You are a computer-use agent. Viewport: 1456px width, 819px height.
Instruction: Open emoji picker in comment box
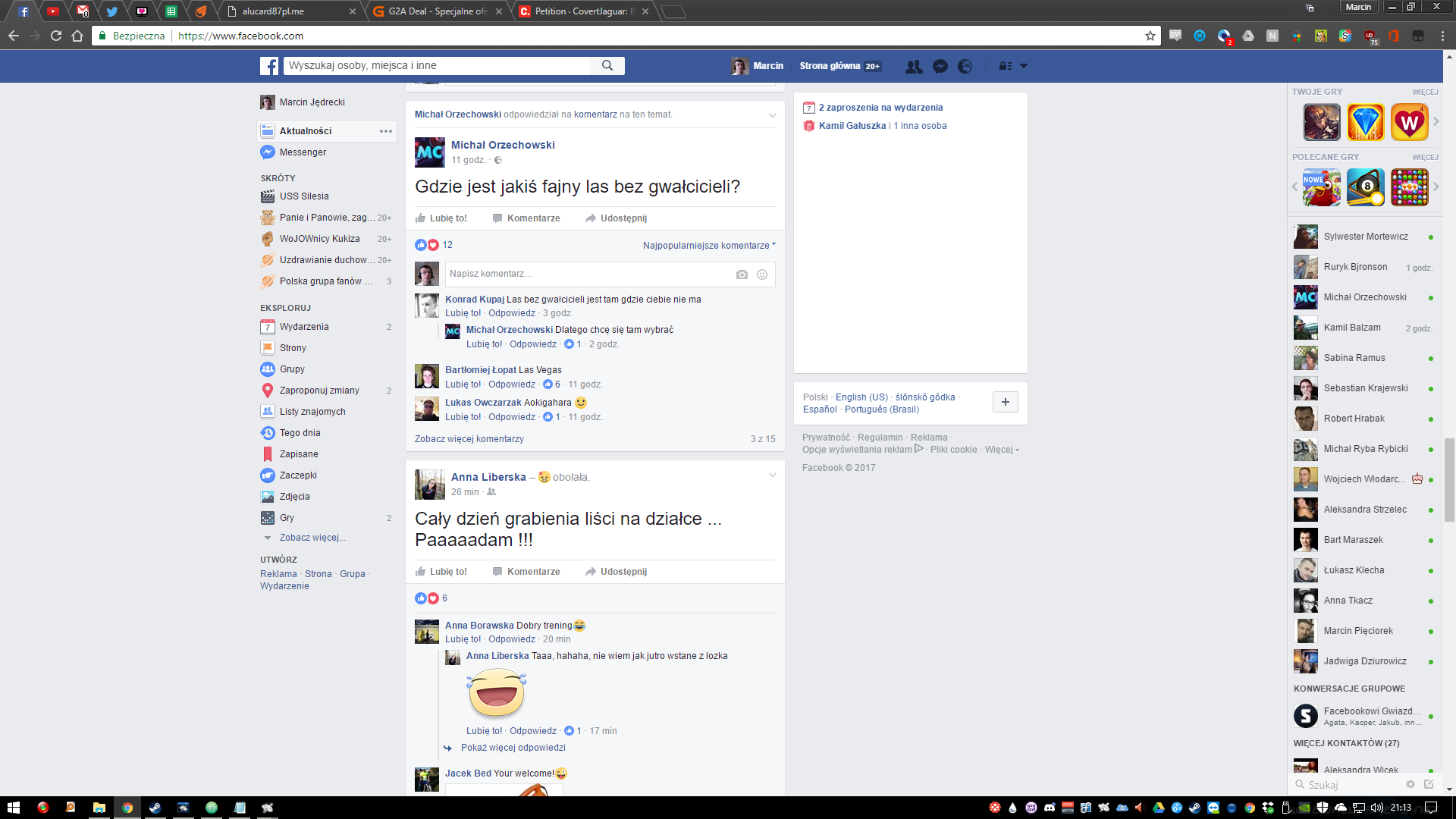tap(762, 275)
